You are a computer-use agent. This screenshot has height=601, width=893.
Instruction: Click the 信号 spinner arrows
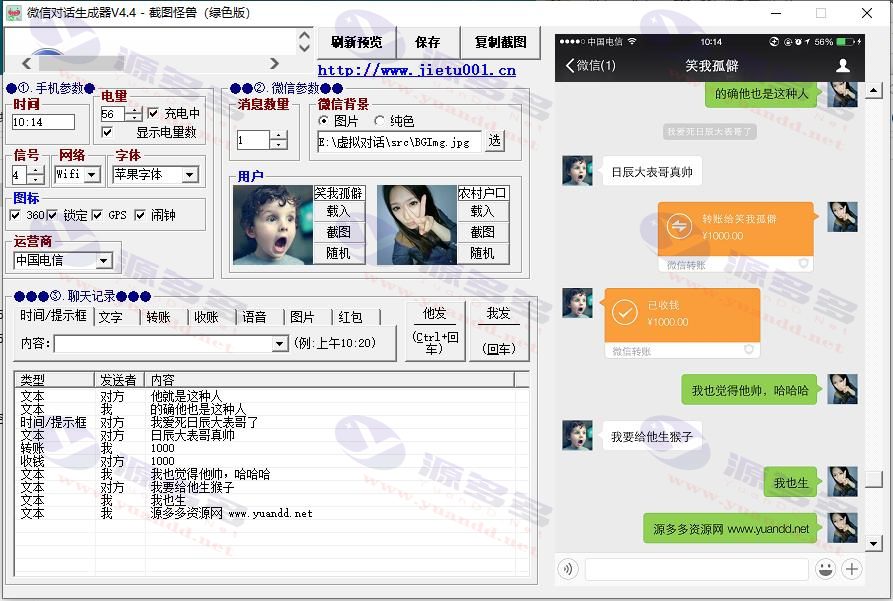coord(35,175)
